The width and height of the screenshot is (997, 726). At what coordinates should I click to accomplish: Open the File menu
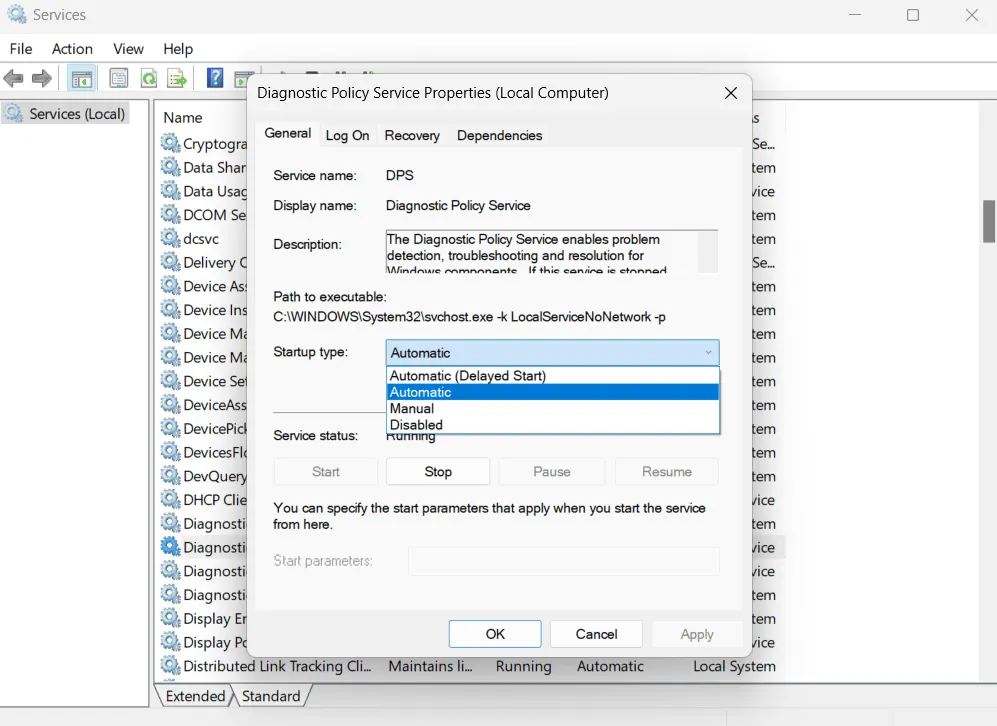tap(21, 49)
